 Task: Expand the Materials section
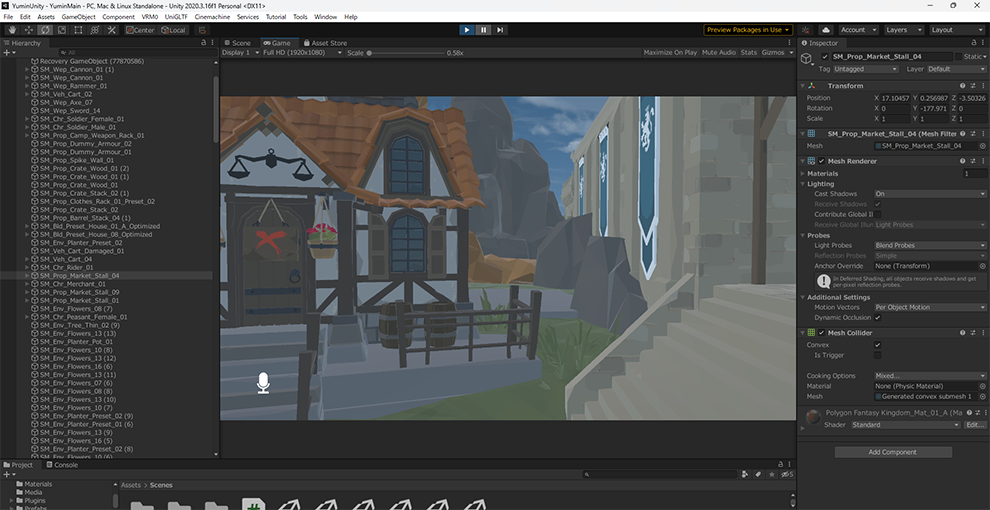(802, 173)
